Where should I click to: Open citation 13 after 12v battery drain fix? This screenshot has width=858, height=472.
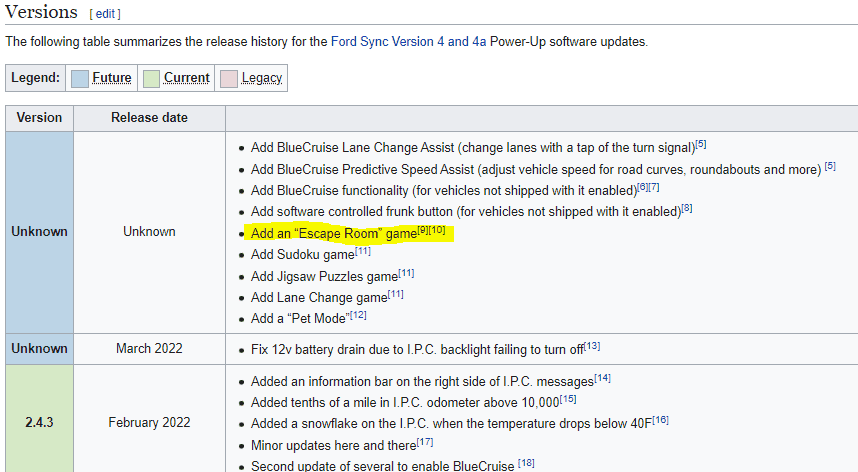592,346
